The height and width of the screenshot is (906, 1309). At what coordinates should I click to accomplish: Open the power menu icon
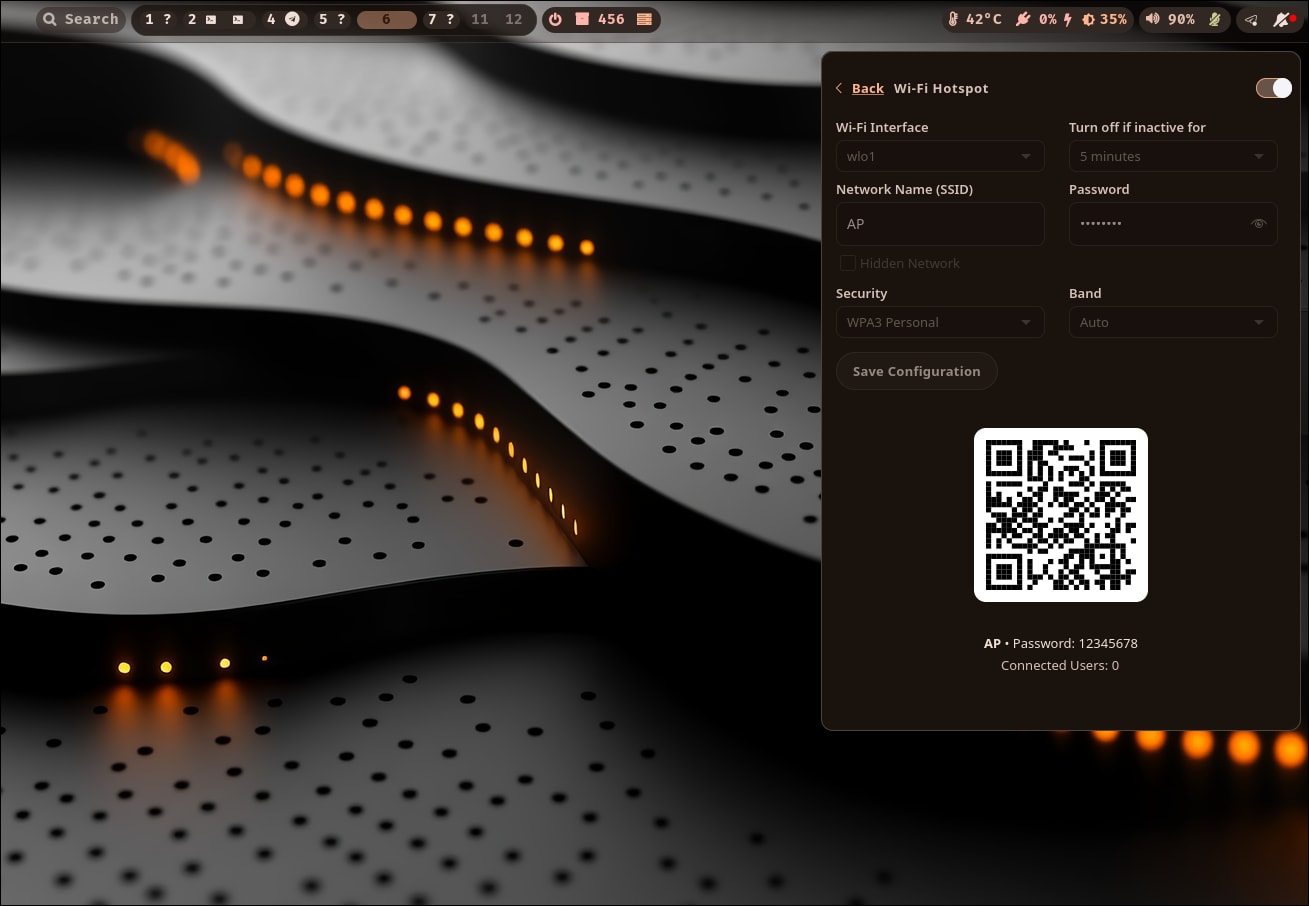(x=556, y=19)
